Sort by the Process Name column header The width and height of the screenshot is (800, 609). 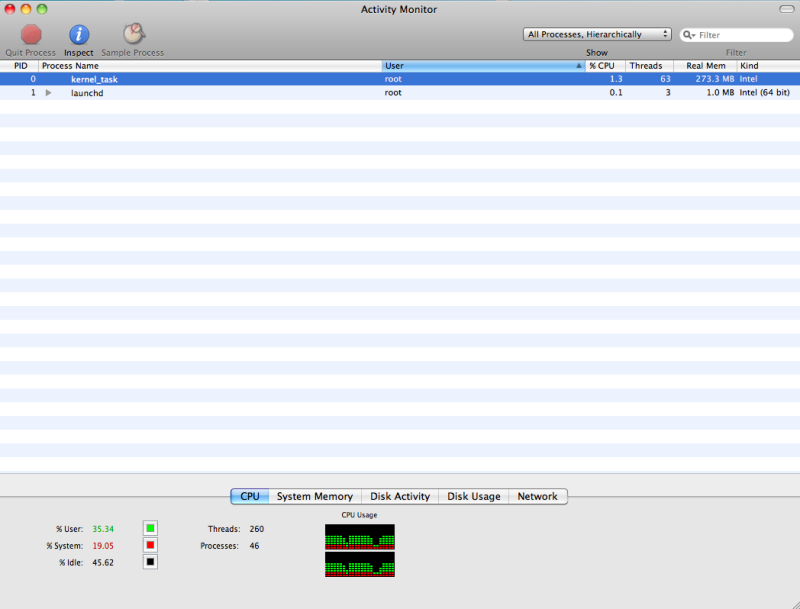tap(210, 66)
